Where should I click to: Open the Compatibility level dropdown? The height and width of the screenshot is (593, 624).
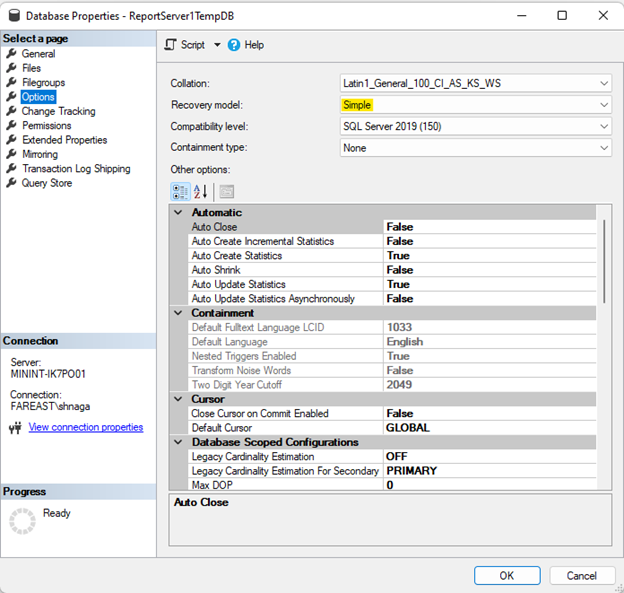coord(604,126)
